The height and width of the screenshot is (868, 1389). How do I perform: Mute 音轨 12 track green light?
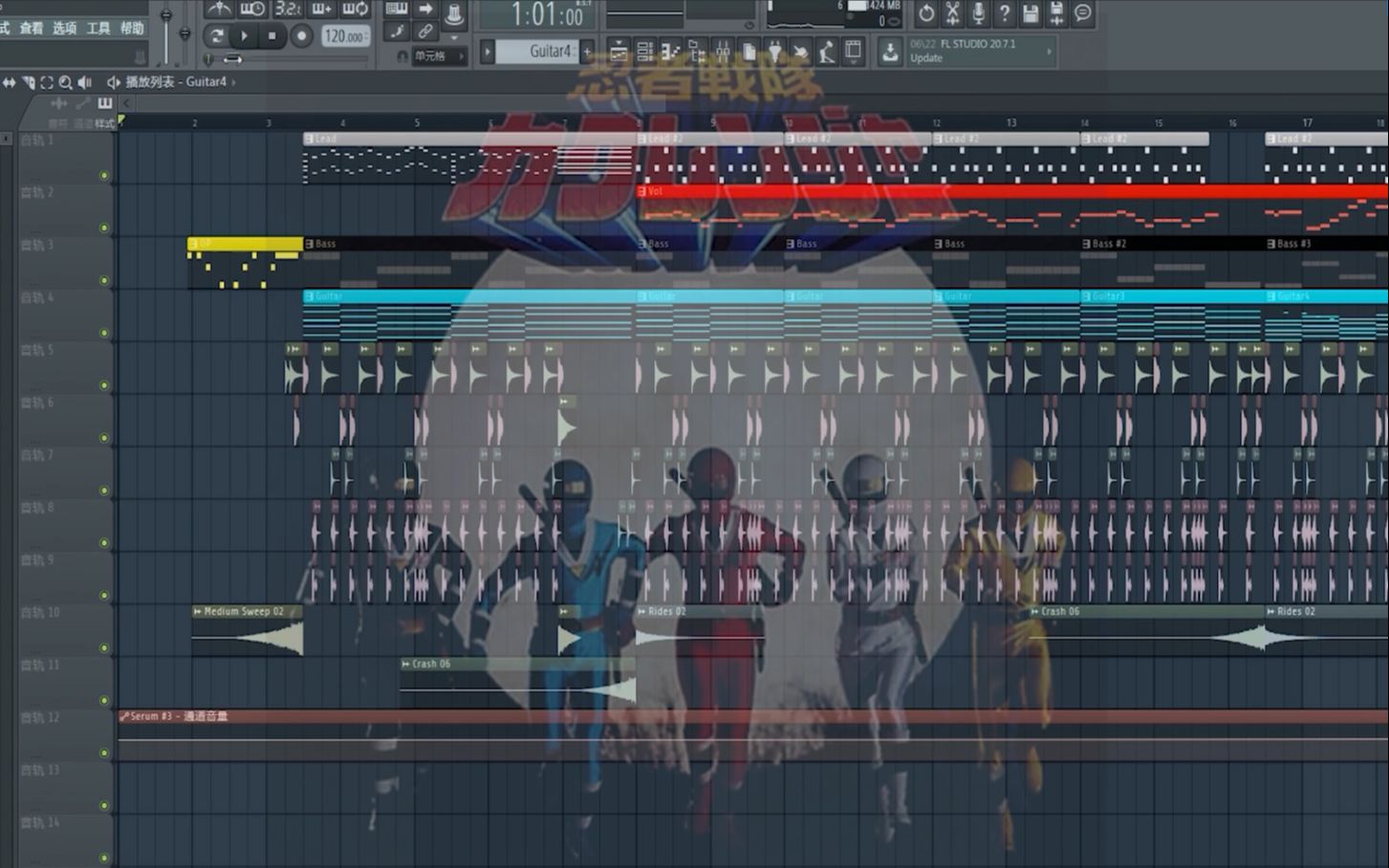click(x=104, y=753)
